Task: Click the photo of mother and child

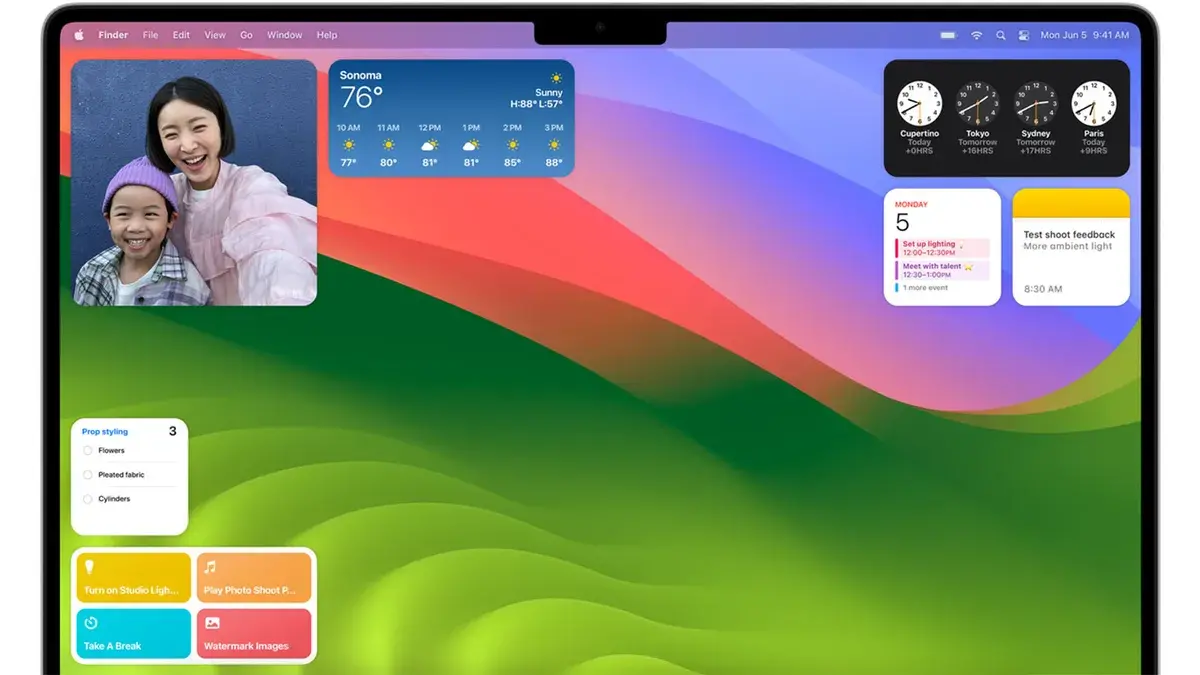Action: click(x=194, y=180)
